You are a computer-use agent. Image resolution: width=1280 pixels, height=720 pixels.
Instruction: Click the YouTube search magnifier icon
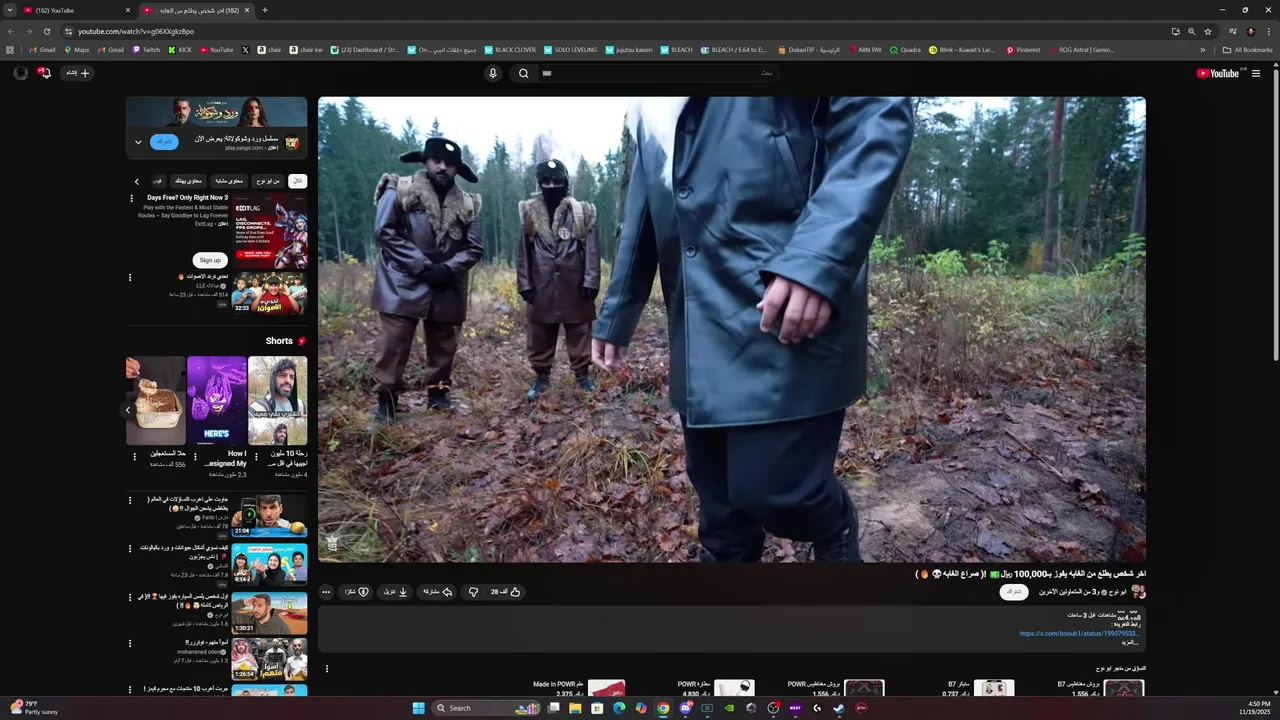coord(523,73)
